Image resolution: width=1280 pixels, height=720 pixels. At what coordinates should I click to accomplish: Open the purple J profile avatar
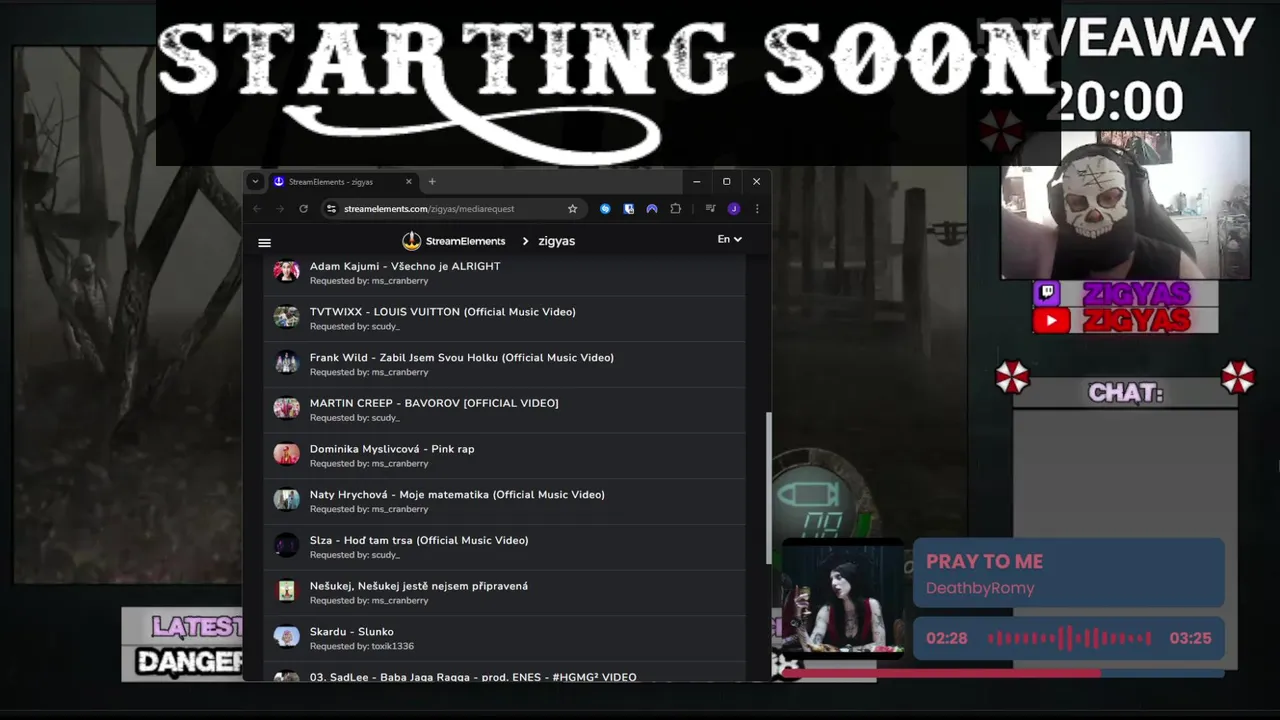(x=734, y=209)
